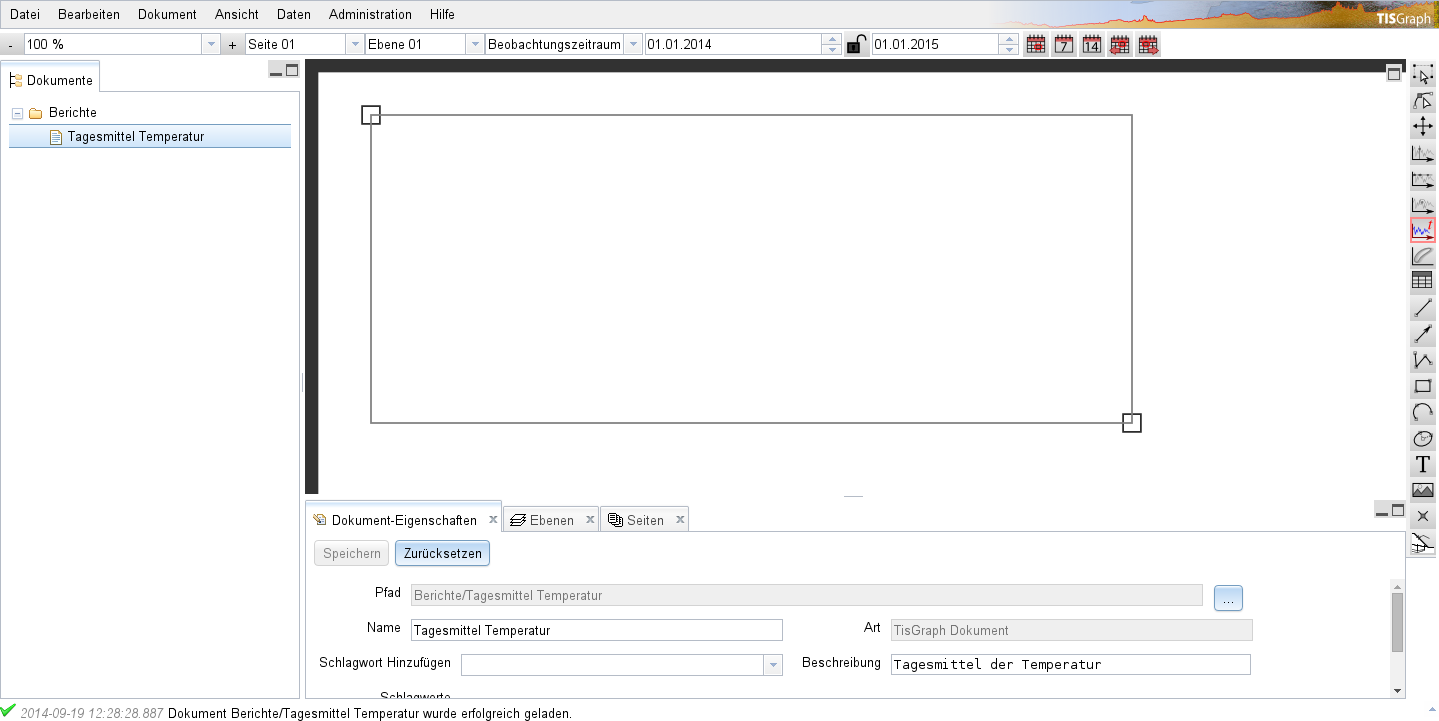This screenshot has width=1439, height=721.
Task: Choose the Text tool
Action: (1422, 463)
